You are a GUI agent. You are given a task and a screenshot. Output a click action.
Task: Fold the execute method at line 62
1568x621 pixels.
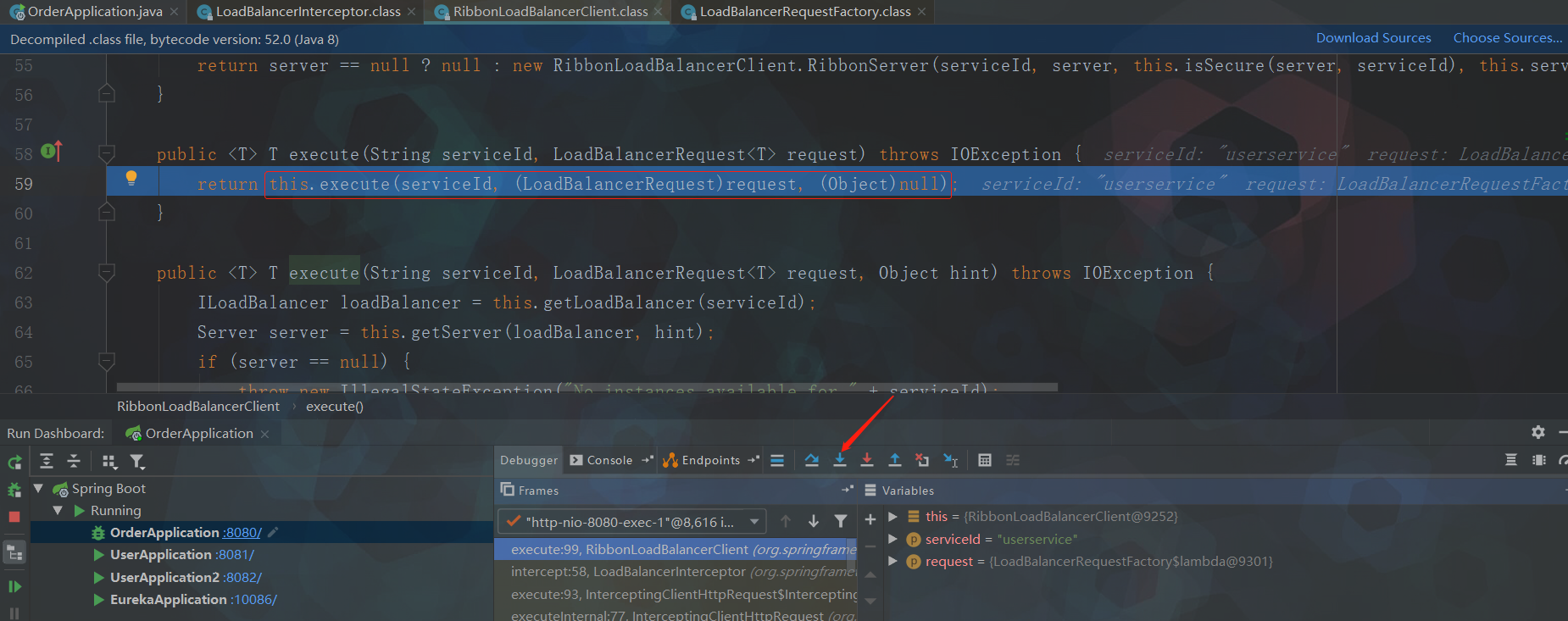point(107,273)
